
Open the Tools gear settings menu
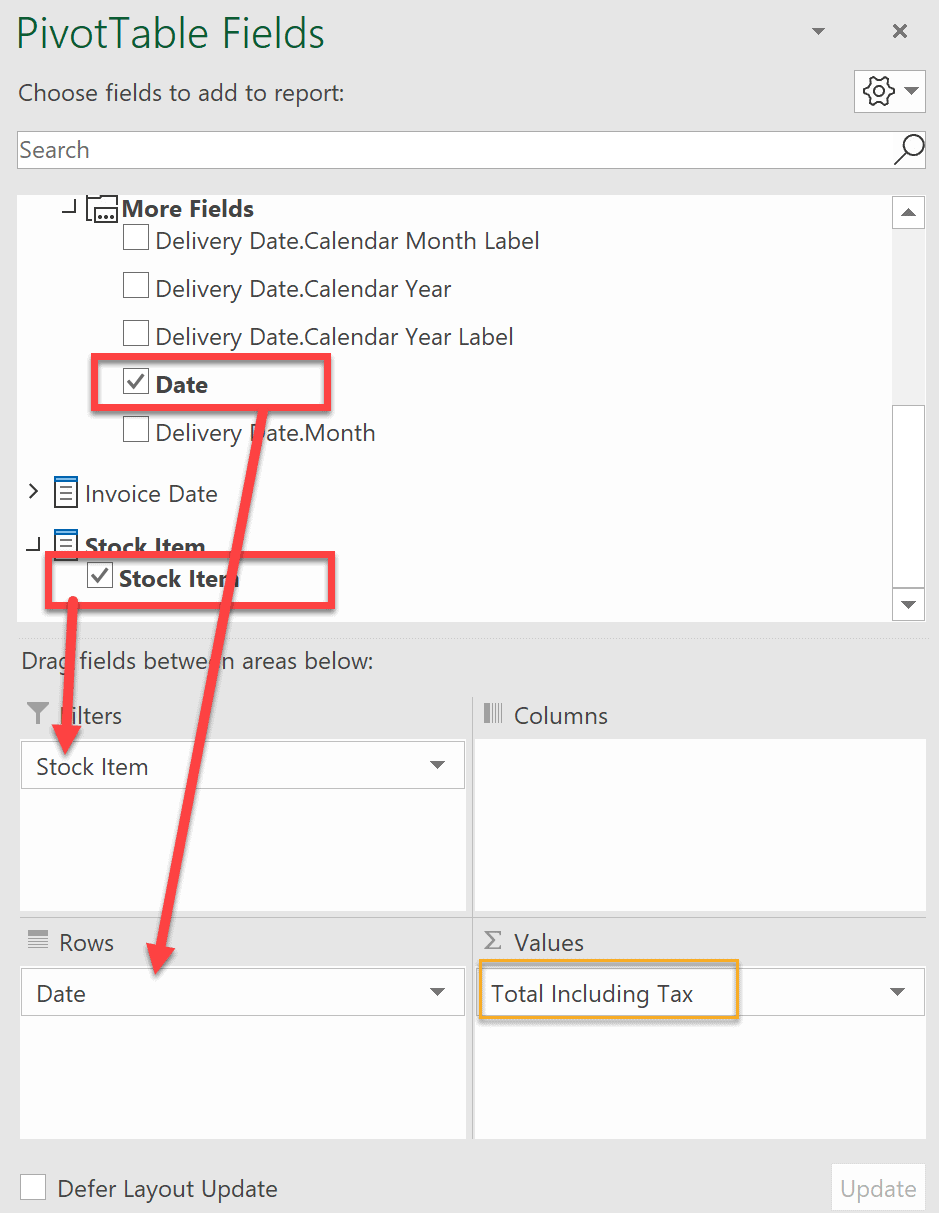(x=889, y=92)
